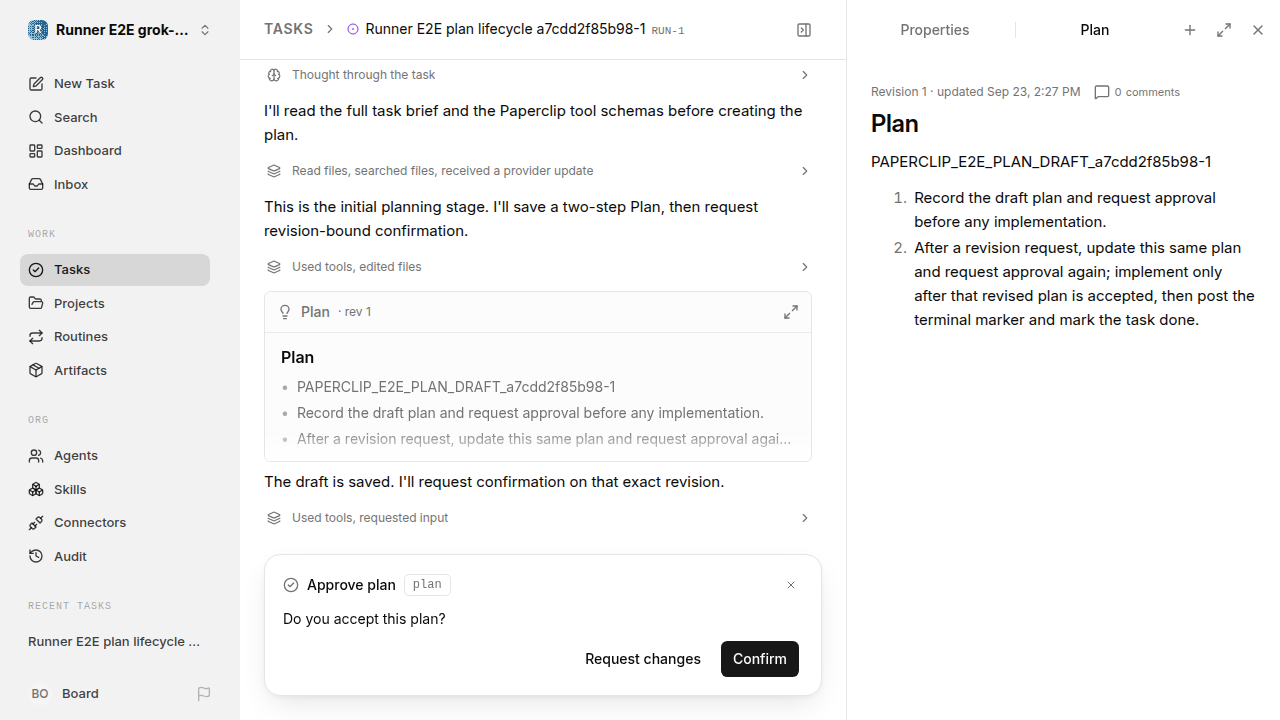
Task: Expand the Plan side panel fullscreen
Action: (x=1224, y=30)
